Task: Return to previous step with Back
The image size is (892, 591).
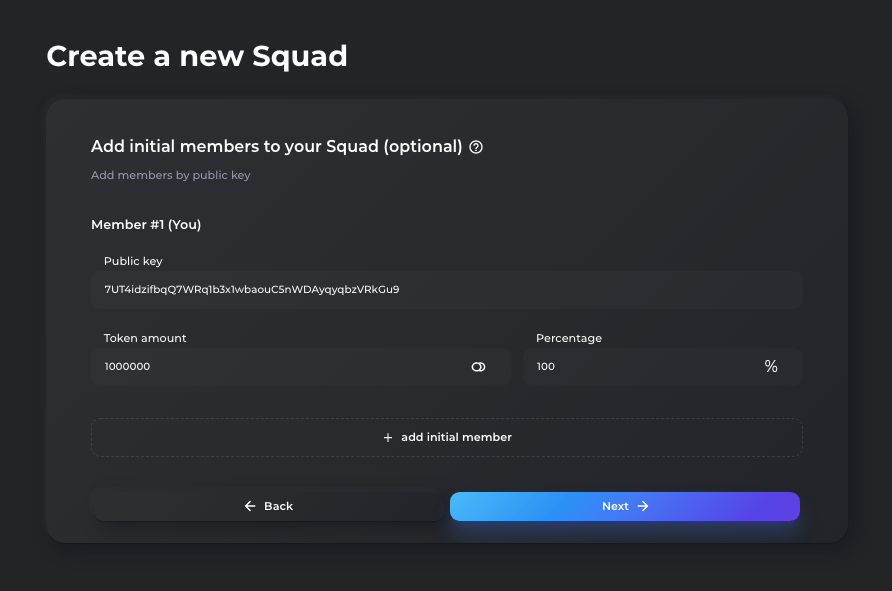Action: pos(269,506)
